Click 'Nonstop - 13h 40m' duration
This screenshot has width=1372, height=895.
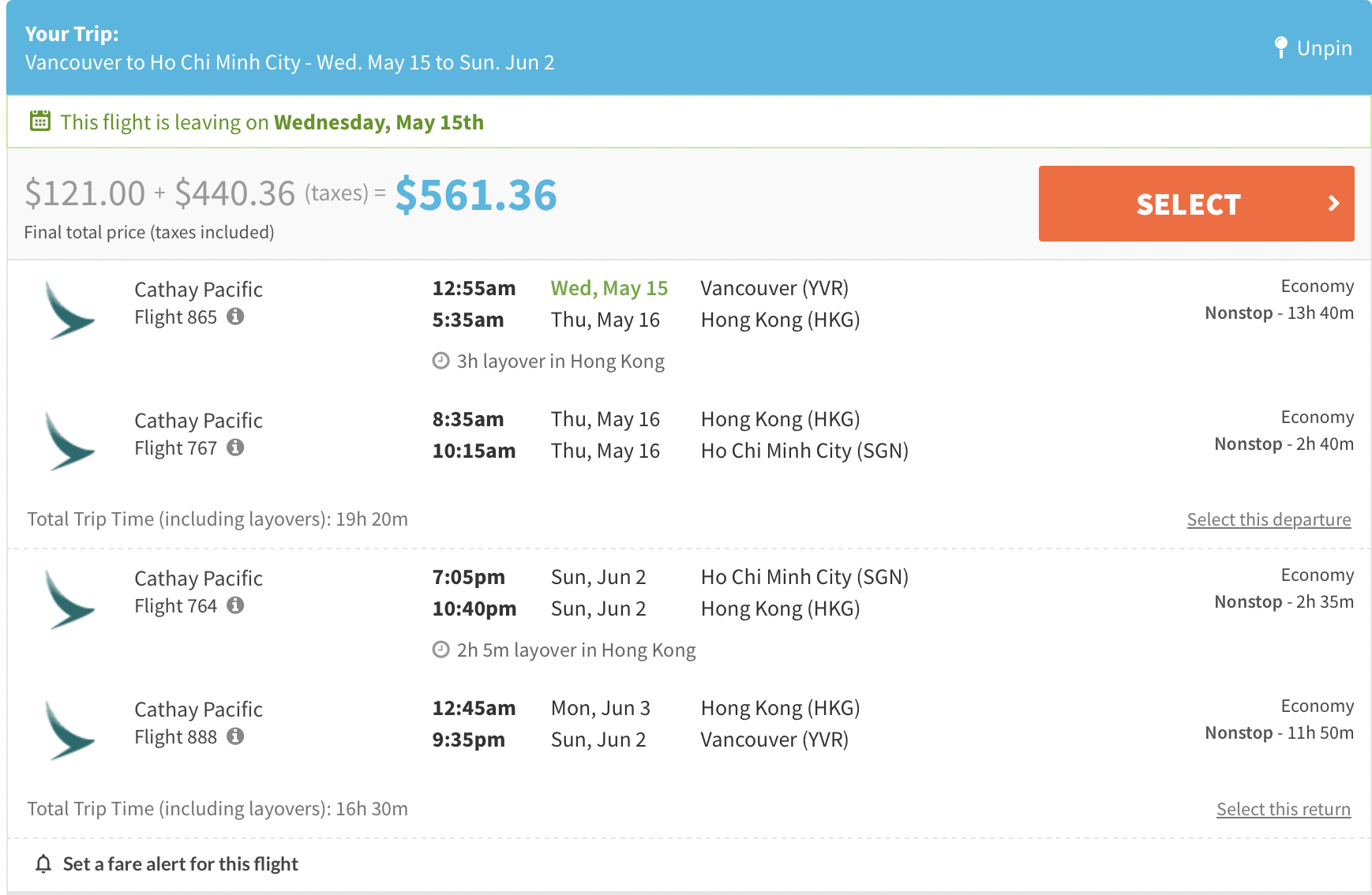(1279, 313)
